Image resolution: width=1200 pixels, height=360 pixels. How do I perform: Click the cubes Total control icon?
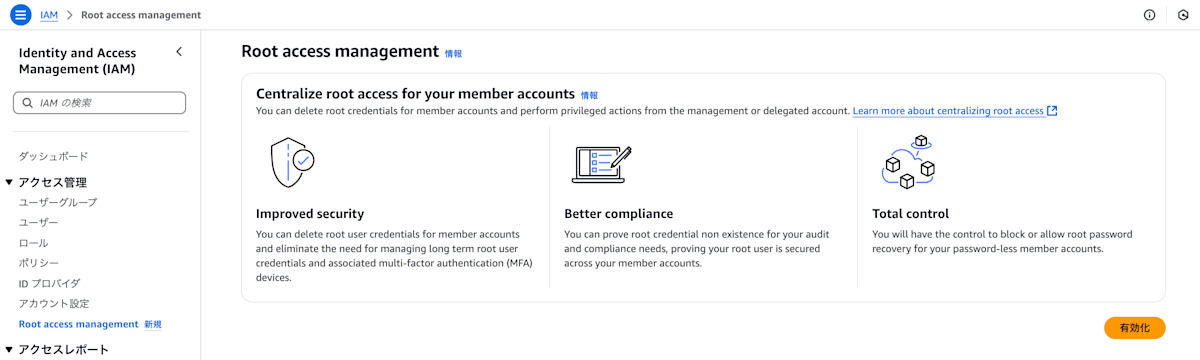pyautogui.click(x=907, y=162)
